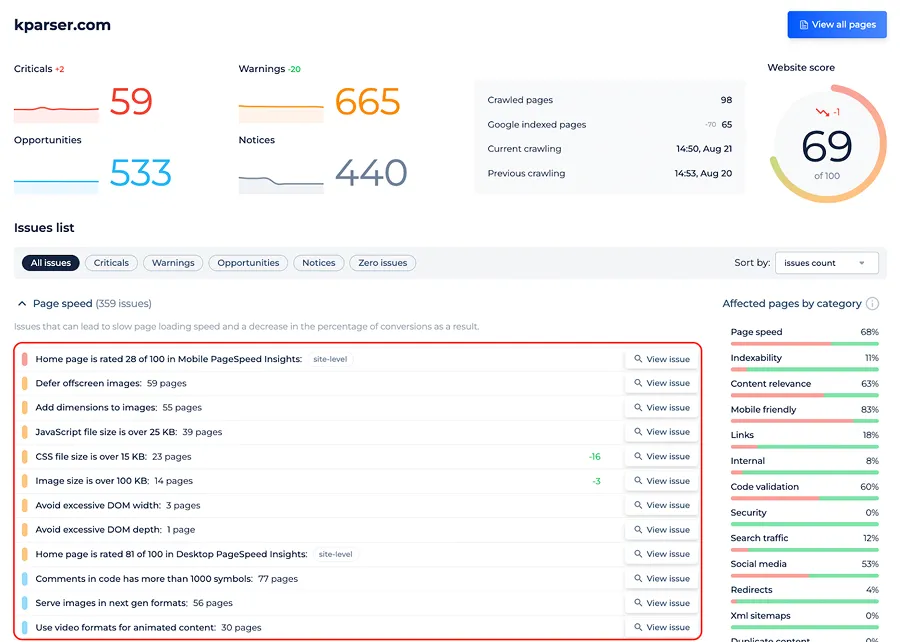Click the Mobile friendly progress bar
The image size is (900, 642).
click(x=804, y=420)
